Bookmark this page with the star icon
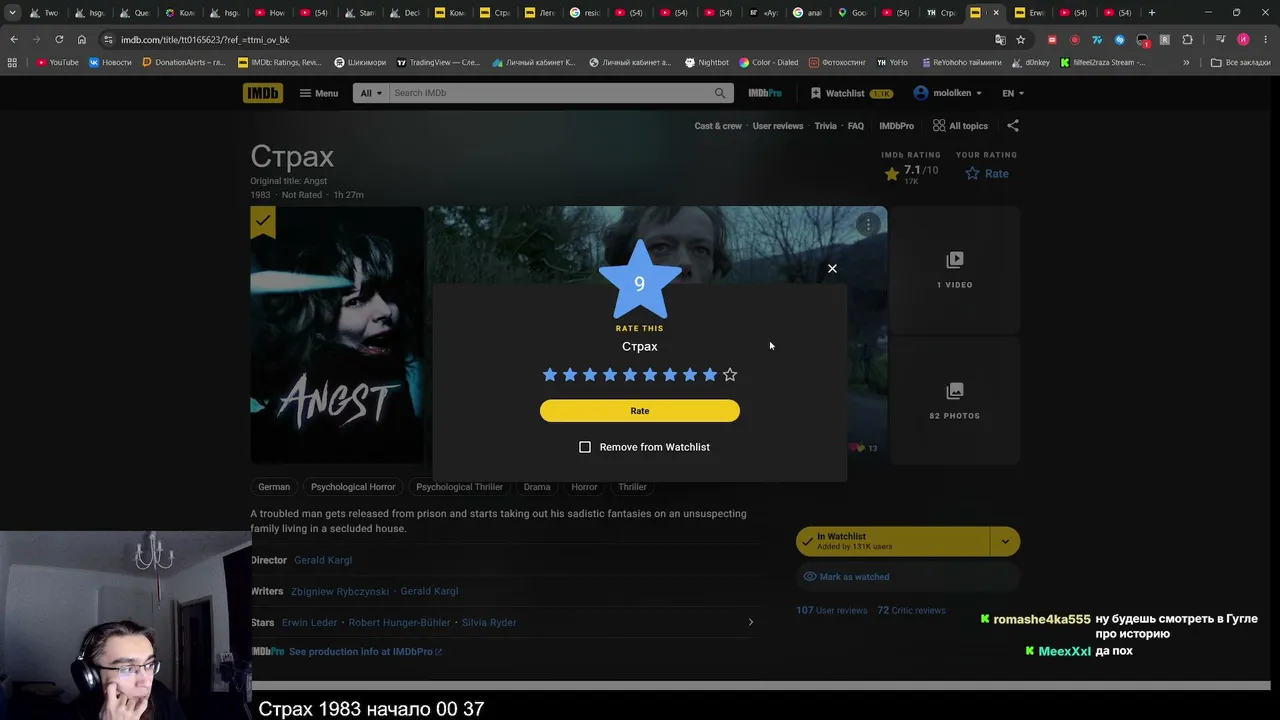 pyautogui.click(x=1020, y=39)
